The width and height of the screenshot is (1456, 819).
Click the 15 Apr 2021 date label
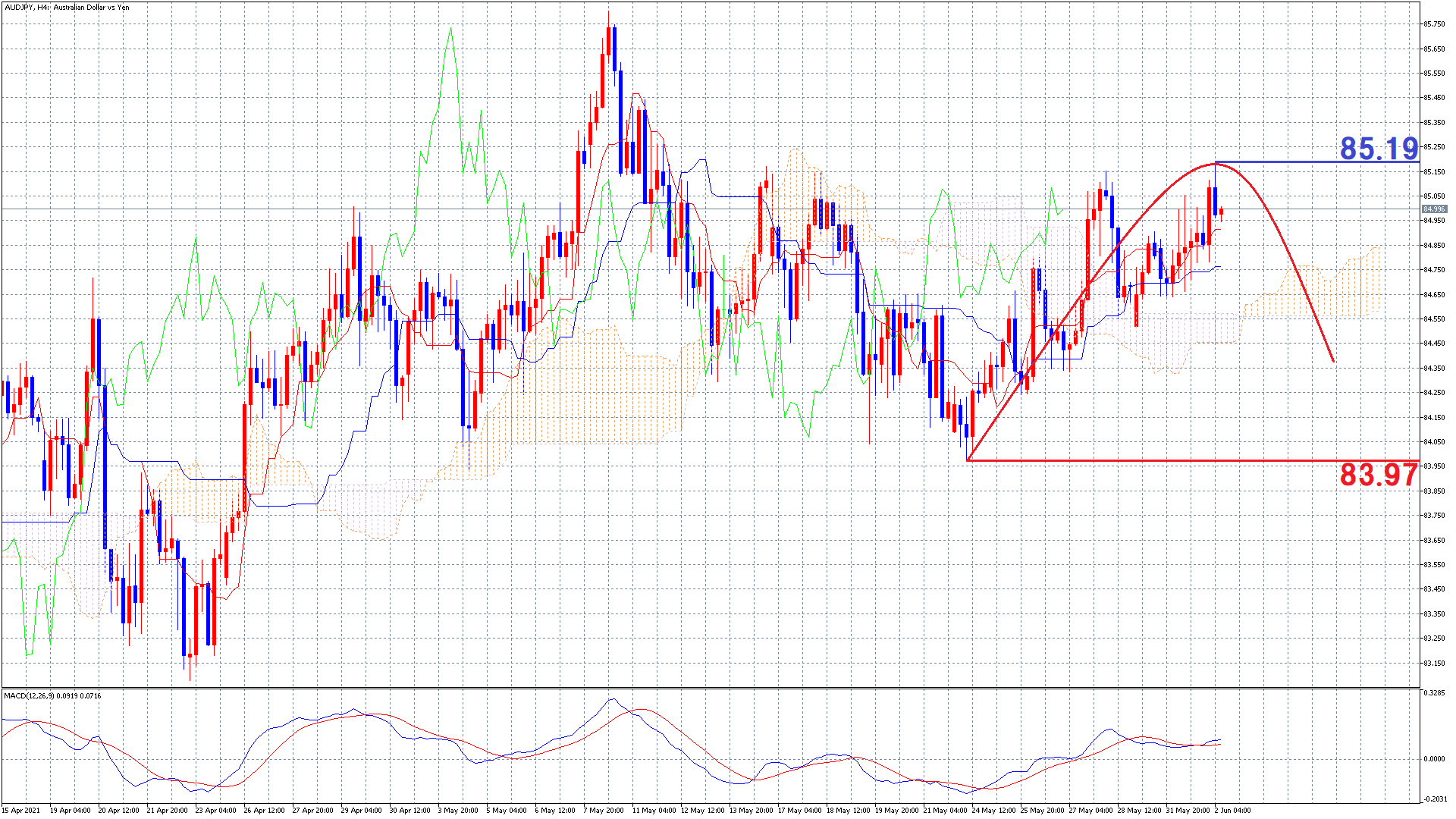tap(21, 810)
